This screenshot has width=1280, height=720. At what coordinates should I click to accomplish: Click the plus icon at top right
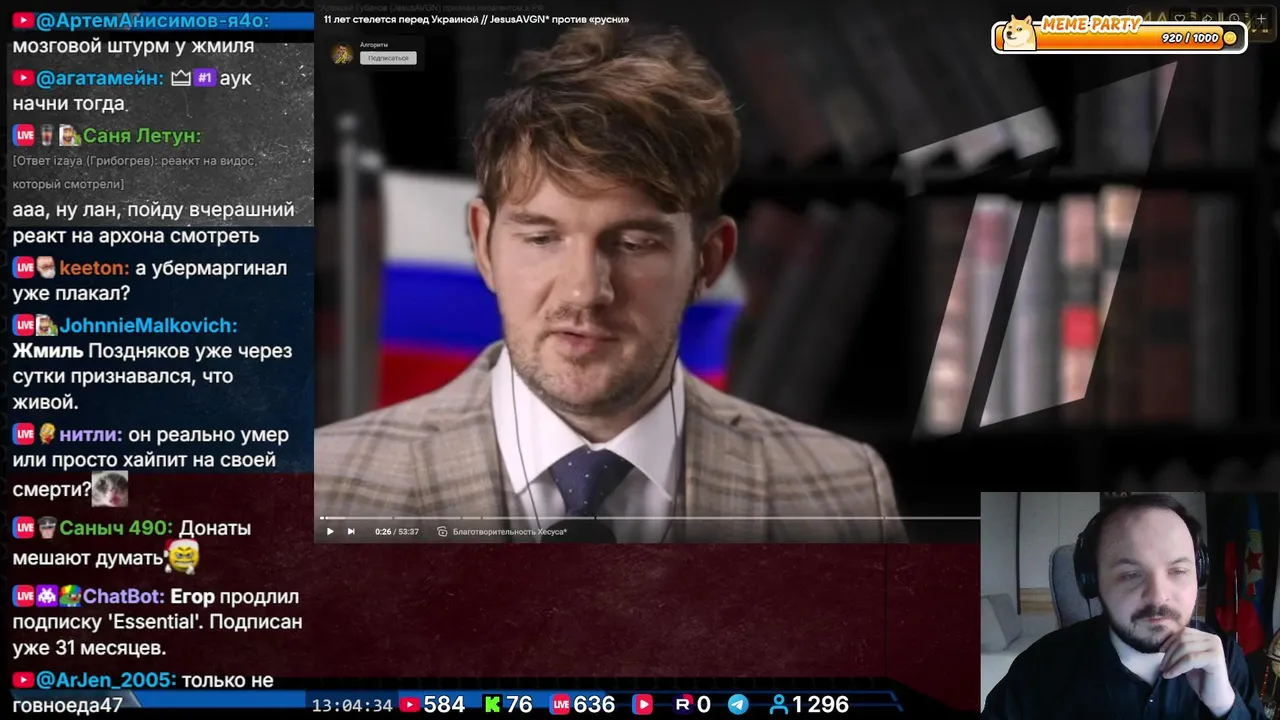[x=1261, y=18]
